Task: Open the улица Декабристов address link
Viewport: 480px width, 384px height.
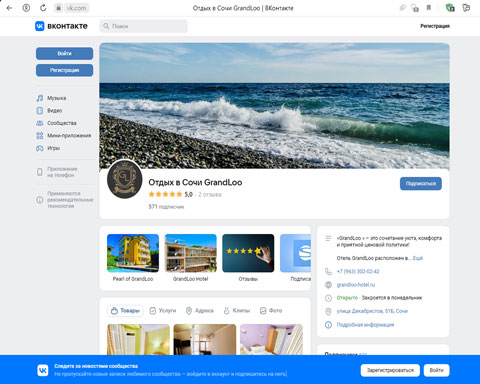Action: (372, 311)
